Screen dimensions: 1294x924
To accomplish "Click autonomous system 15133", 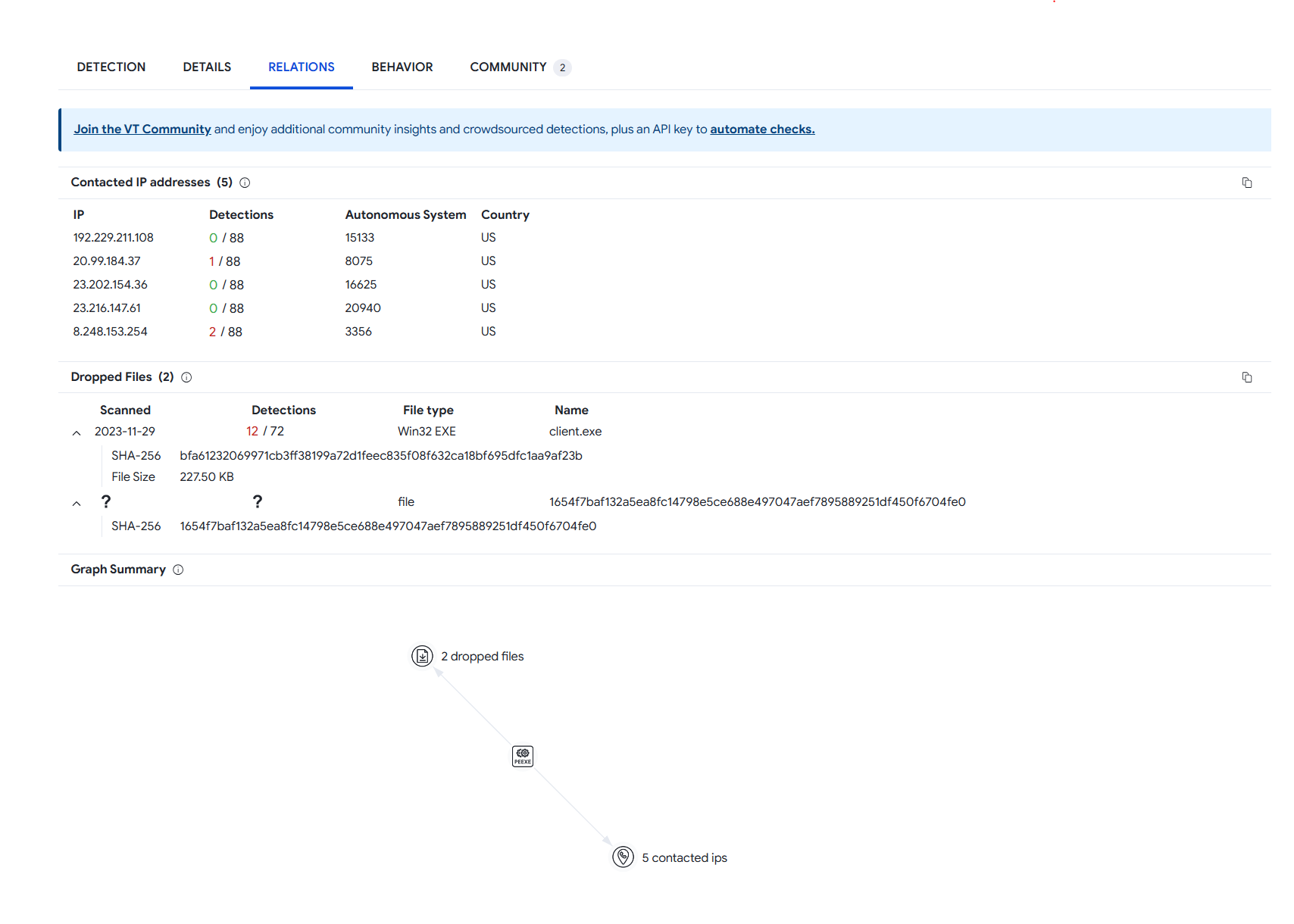I will [x=360, y=238].
